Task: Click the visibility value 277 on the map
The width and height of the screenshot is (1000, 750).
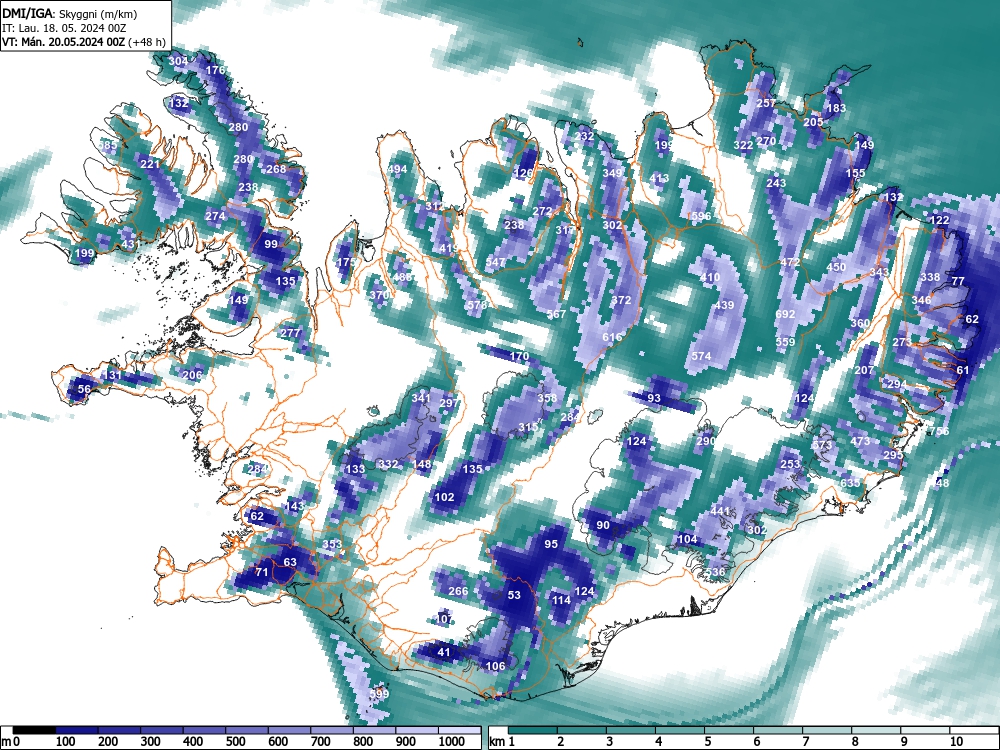Action: [x=290, y=333]
